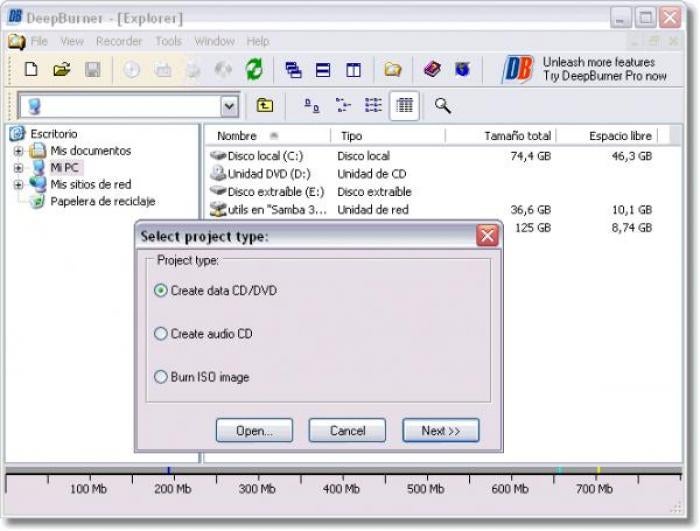
Task: Switch to list view icon
Action: (x=373, y=106)
